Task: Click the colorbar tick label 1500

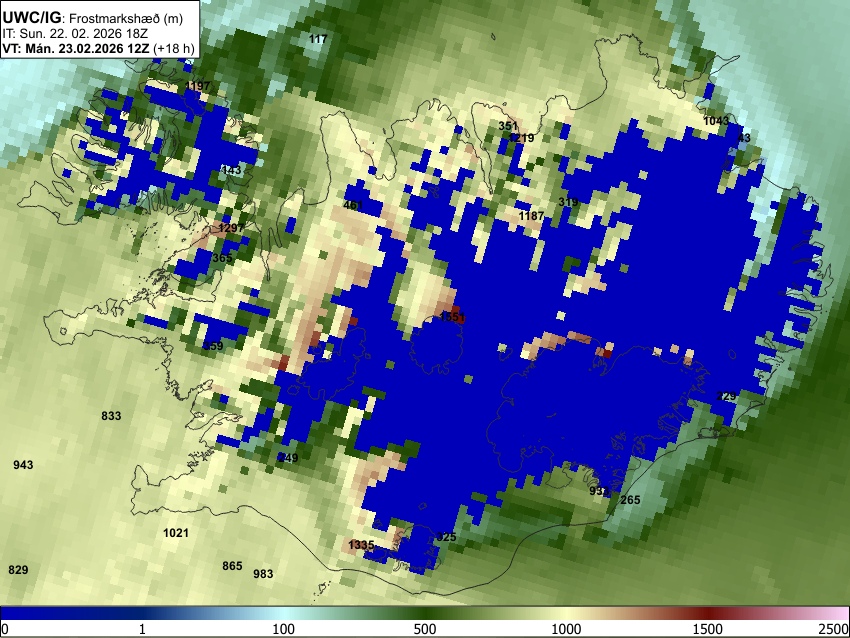Action: click(x=708, y=629)
